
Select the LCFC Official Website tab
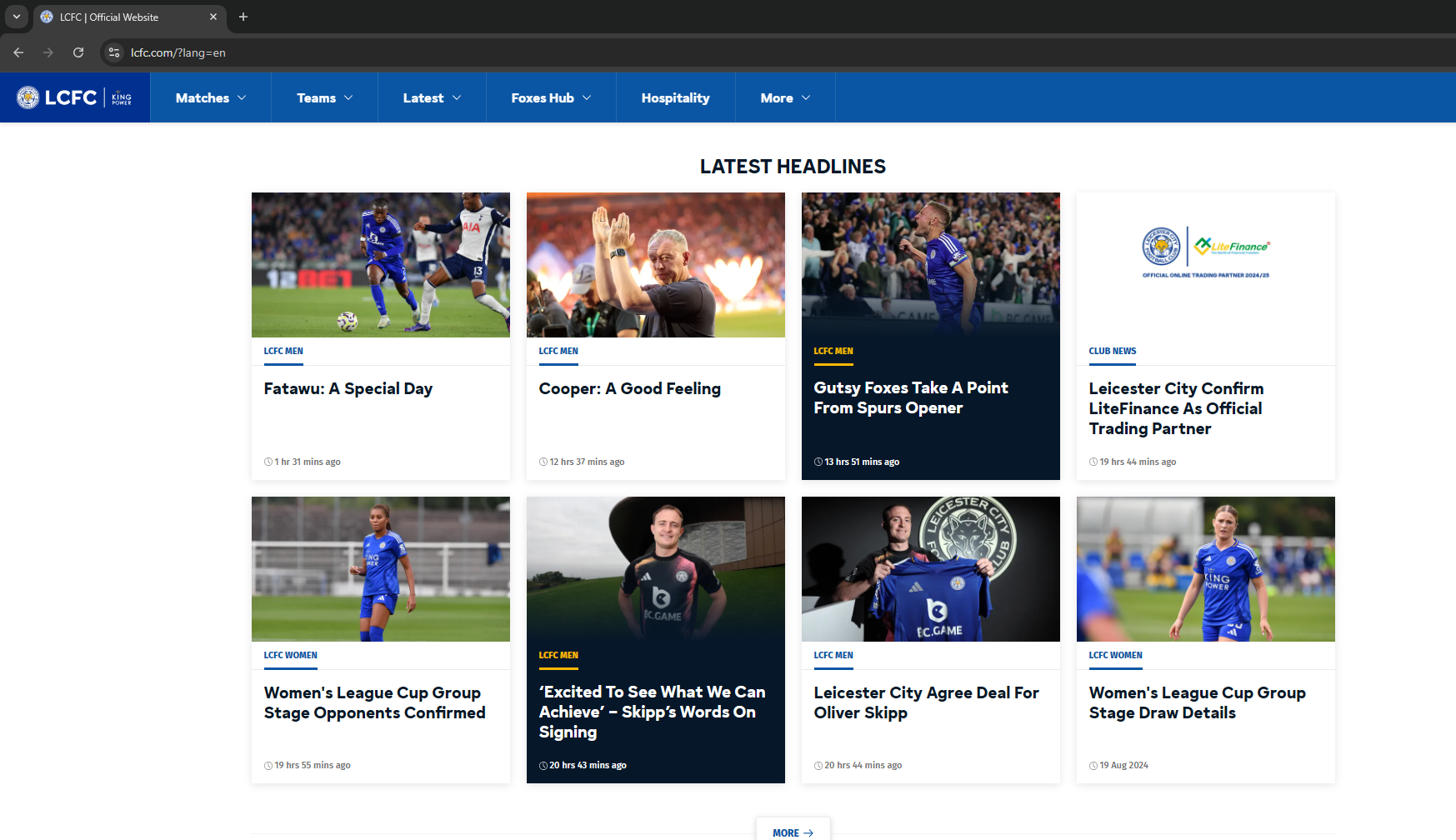click(x=129, y=17)
